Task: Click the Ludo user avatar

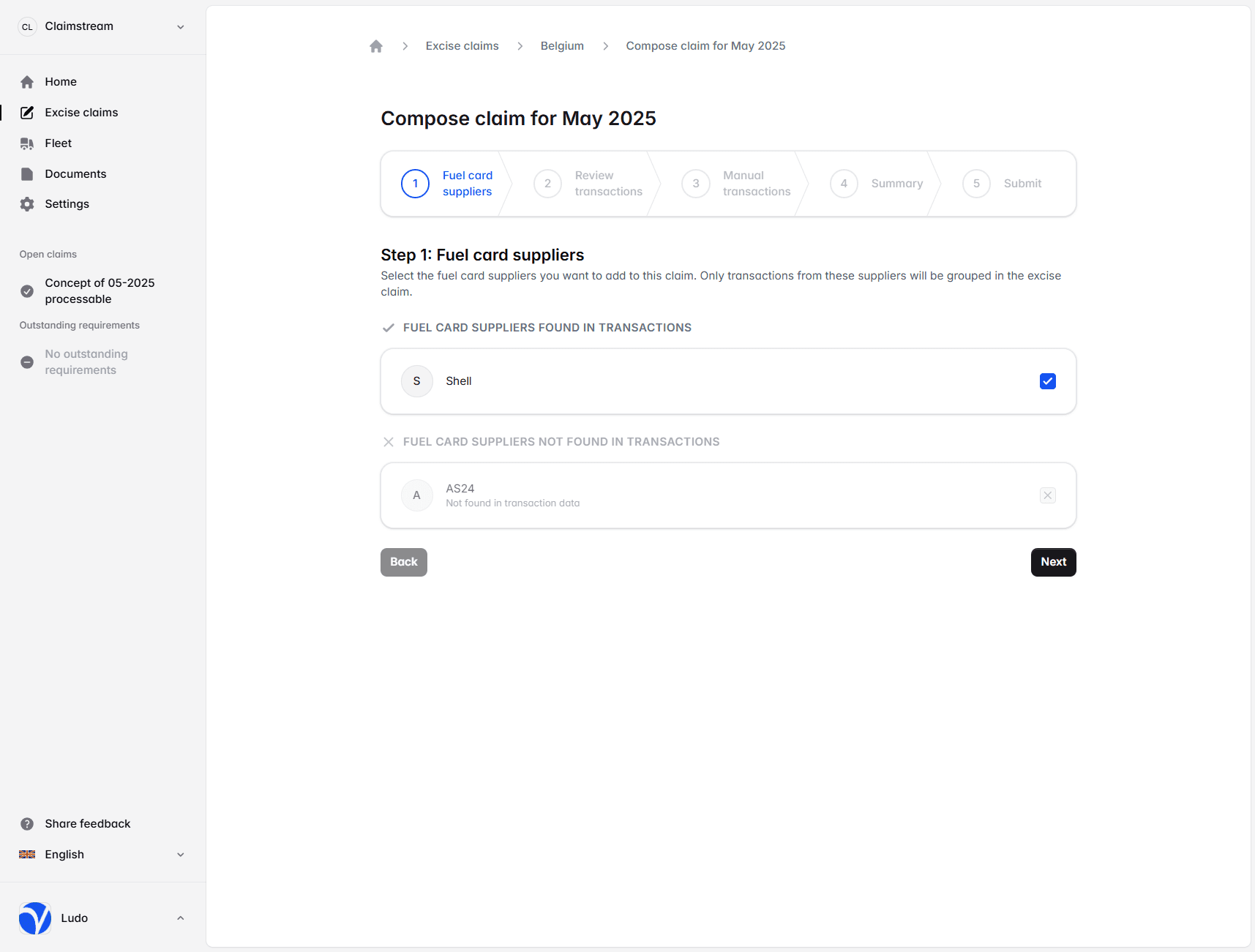Action: (x=35, y=918)
